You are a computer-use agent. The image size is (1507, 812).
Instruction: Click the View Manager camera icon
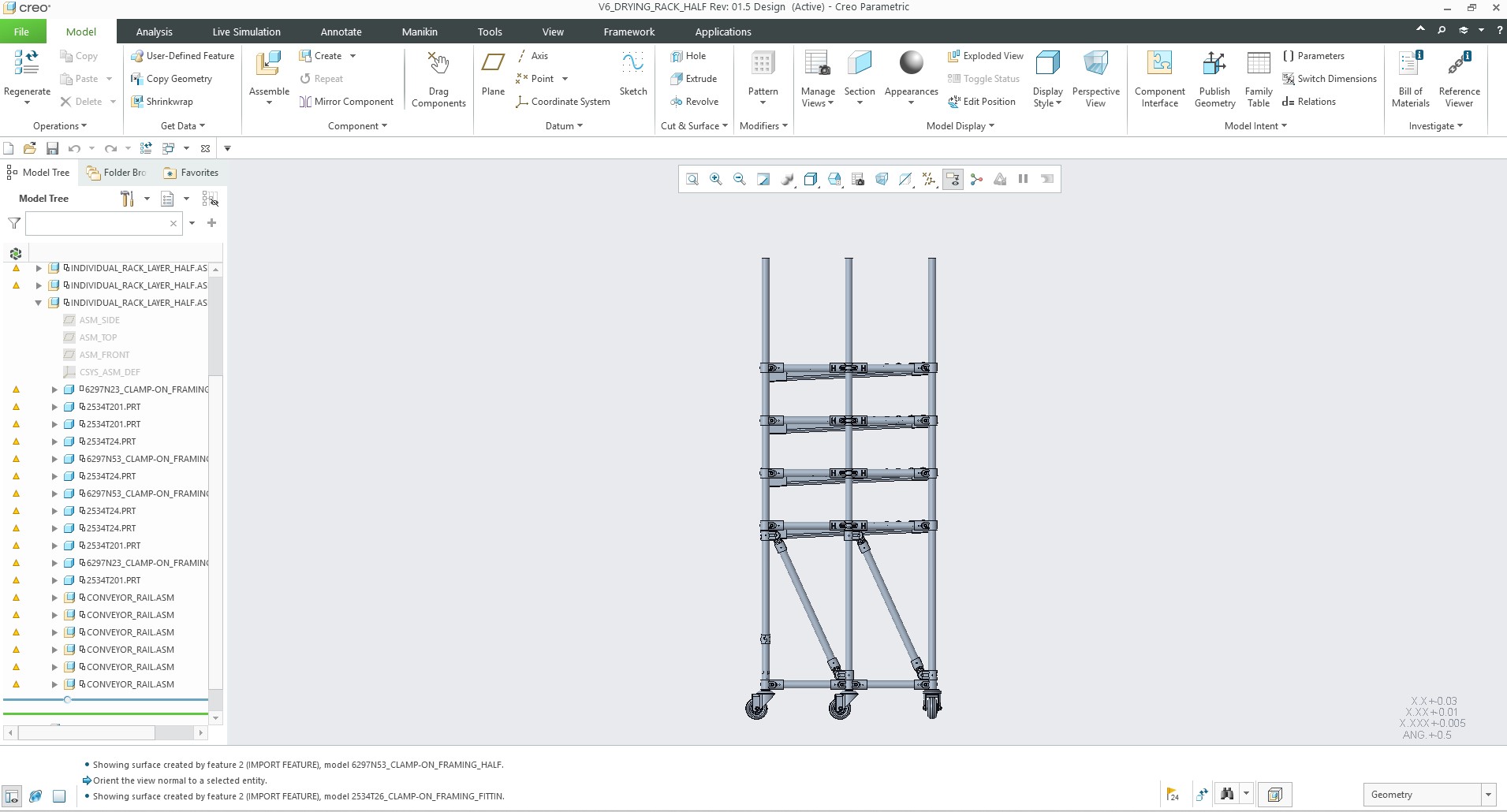pos(858,179)
